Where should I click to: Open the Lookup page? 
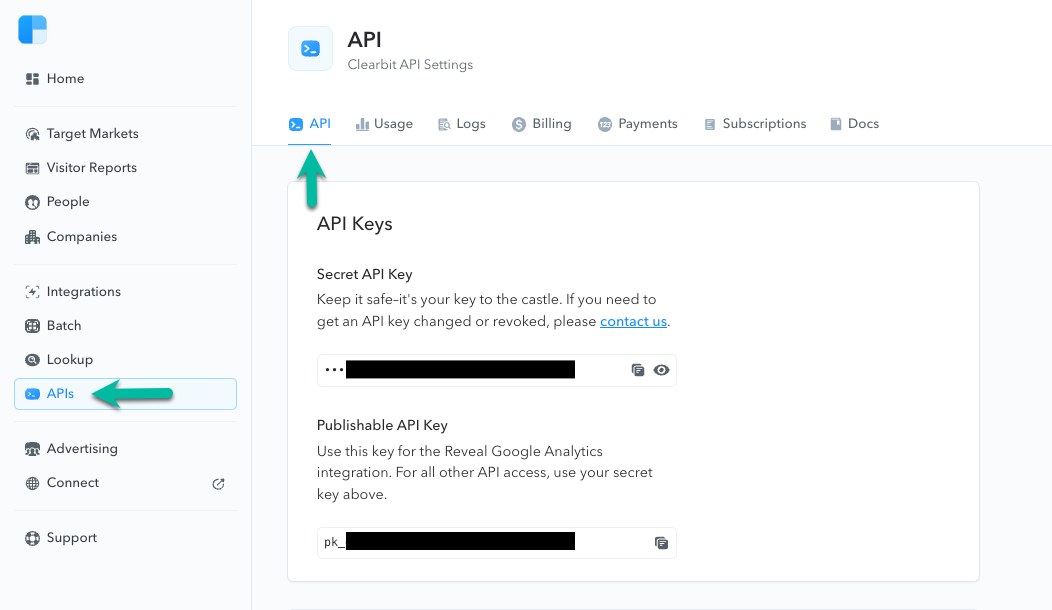[x=70, y=360]
